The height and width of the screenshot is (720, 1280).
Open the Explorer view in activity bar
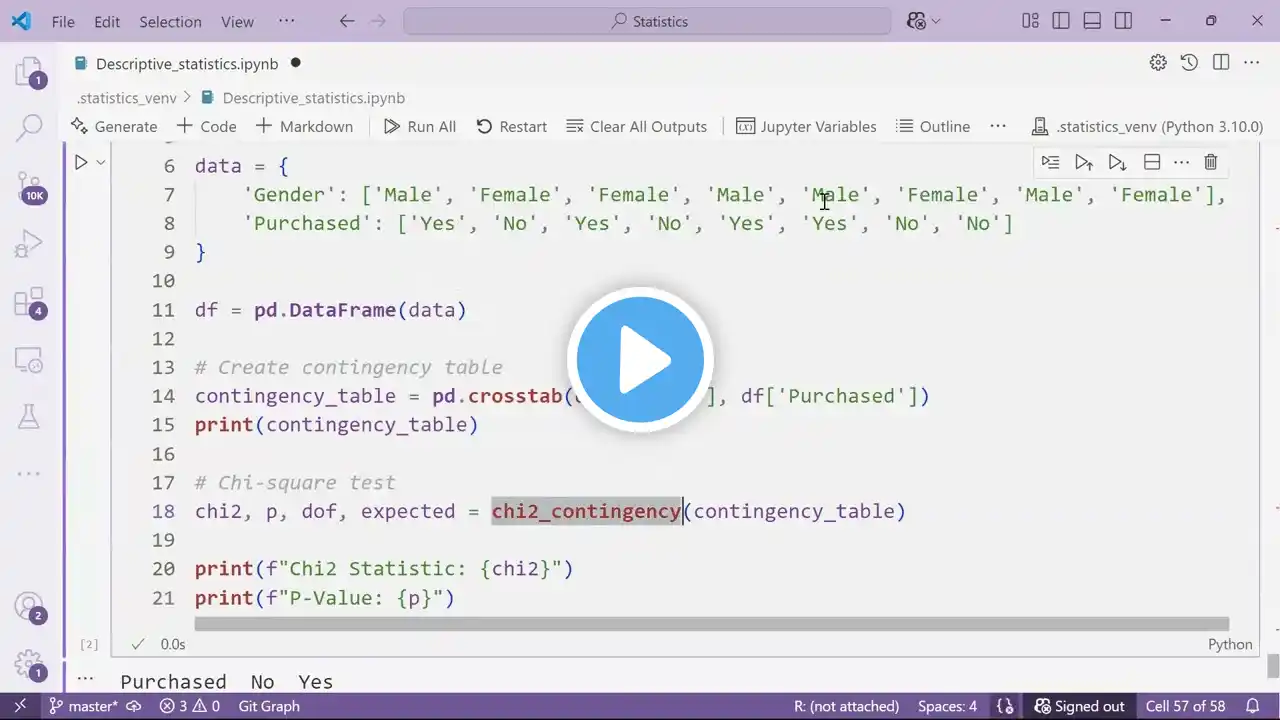29,72
